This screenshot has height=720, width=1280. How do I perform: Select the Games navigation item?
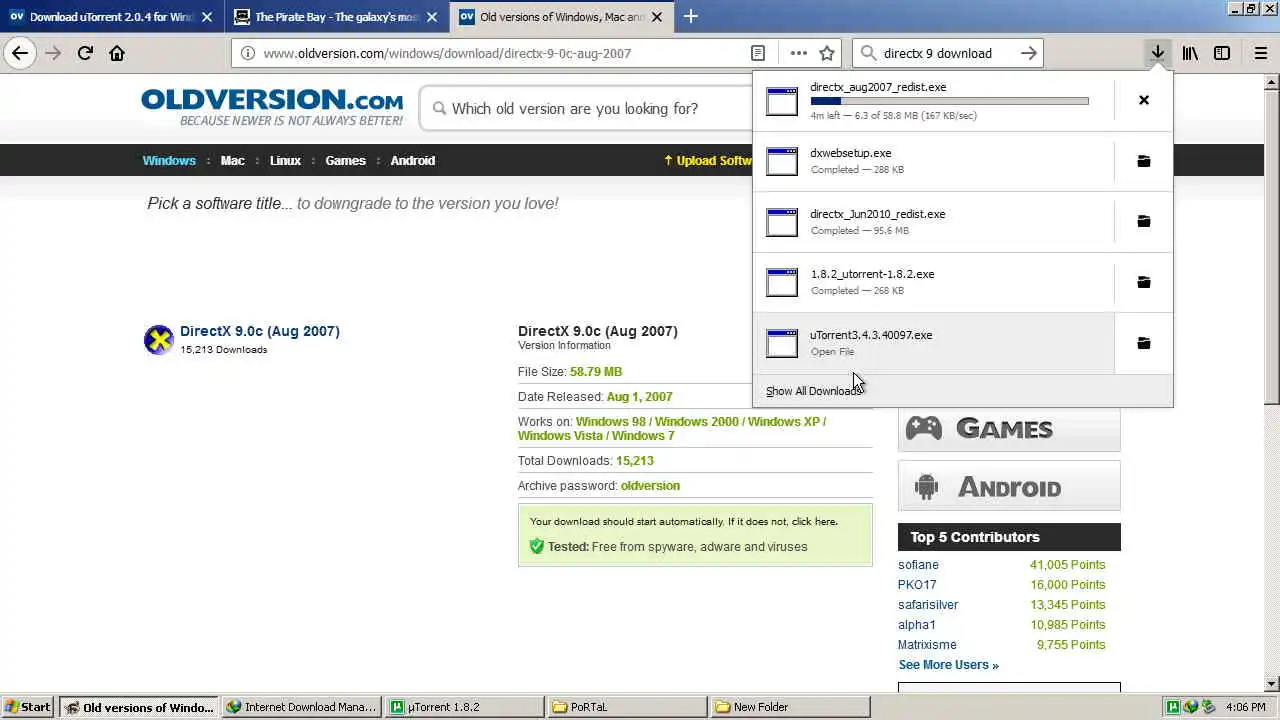(x=345, y=160)
